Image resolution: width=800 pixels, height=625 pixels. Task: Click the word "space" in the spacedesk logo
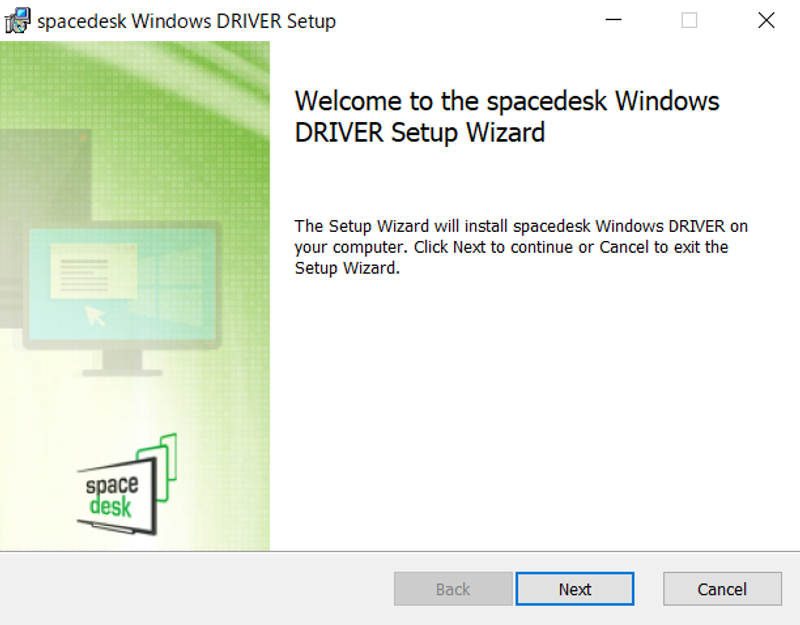(111, 486)
